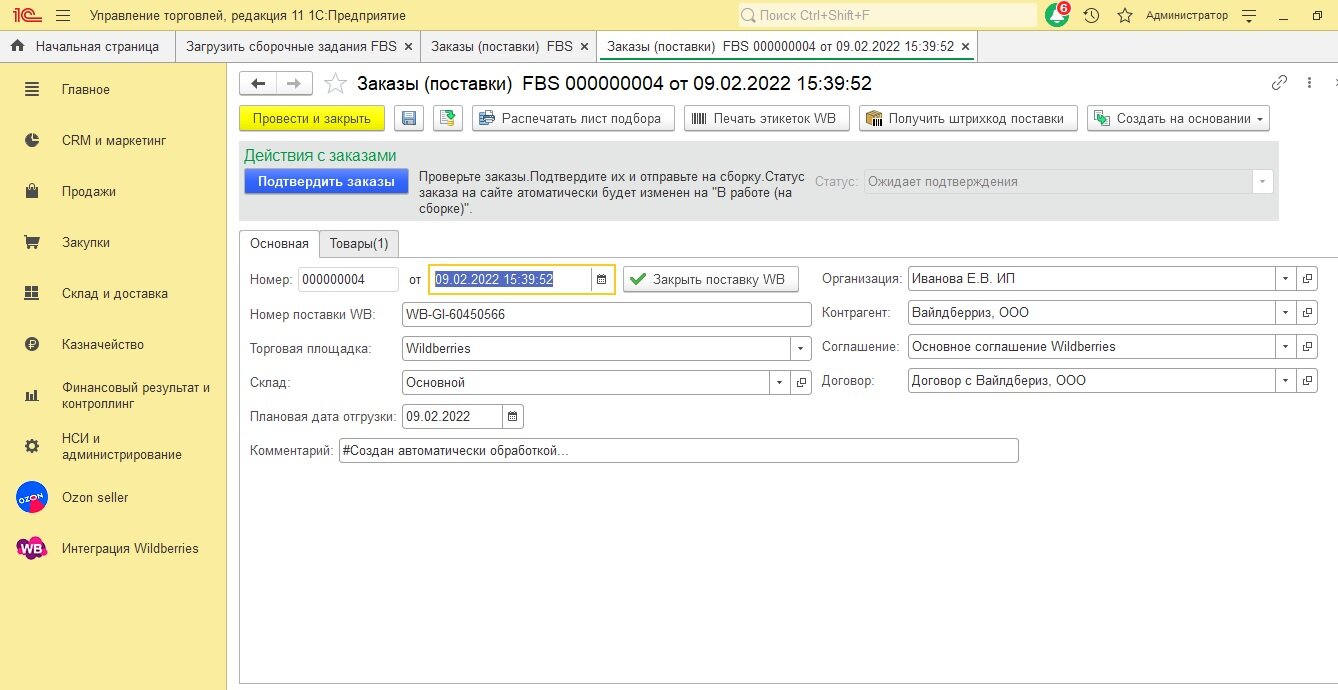Post the document with green-arrow icon
Screen dimensions: 1338x690
point(447,118)
